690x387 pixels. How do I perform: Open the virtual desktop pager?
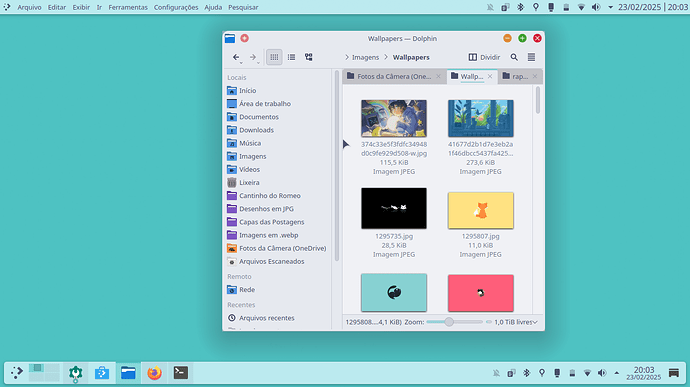[44, 373]
